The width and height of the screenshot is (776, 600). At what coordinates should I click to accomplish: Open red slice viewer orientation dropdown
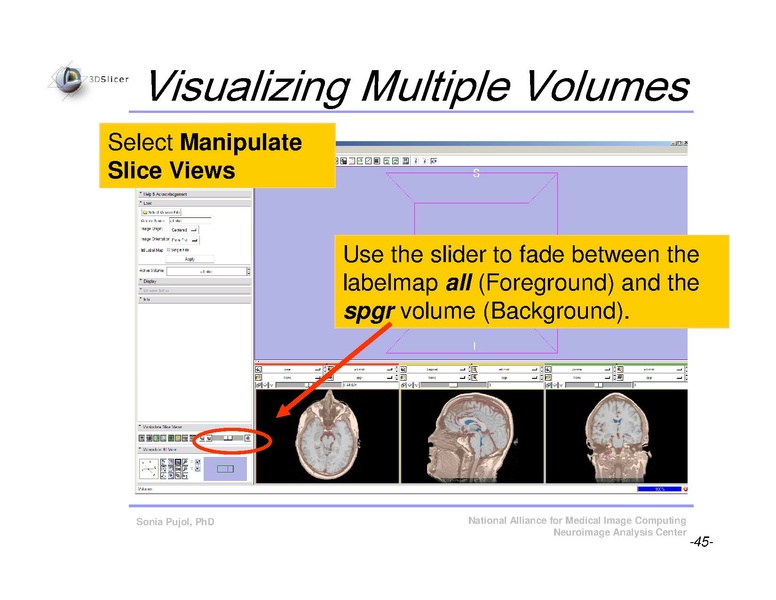pyautogui.click(x=292, y=369)
